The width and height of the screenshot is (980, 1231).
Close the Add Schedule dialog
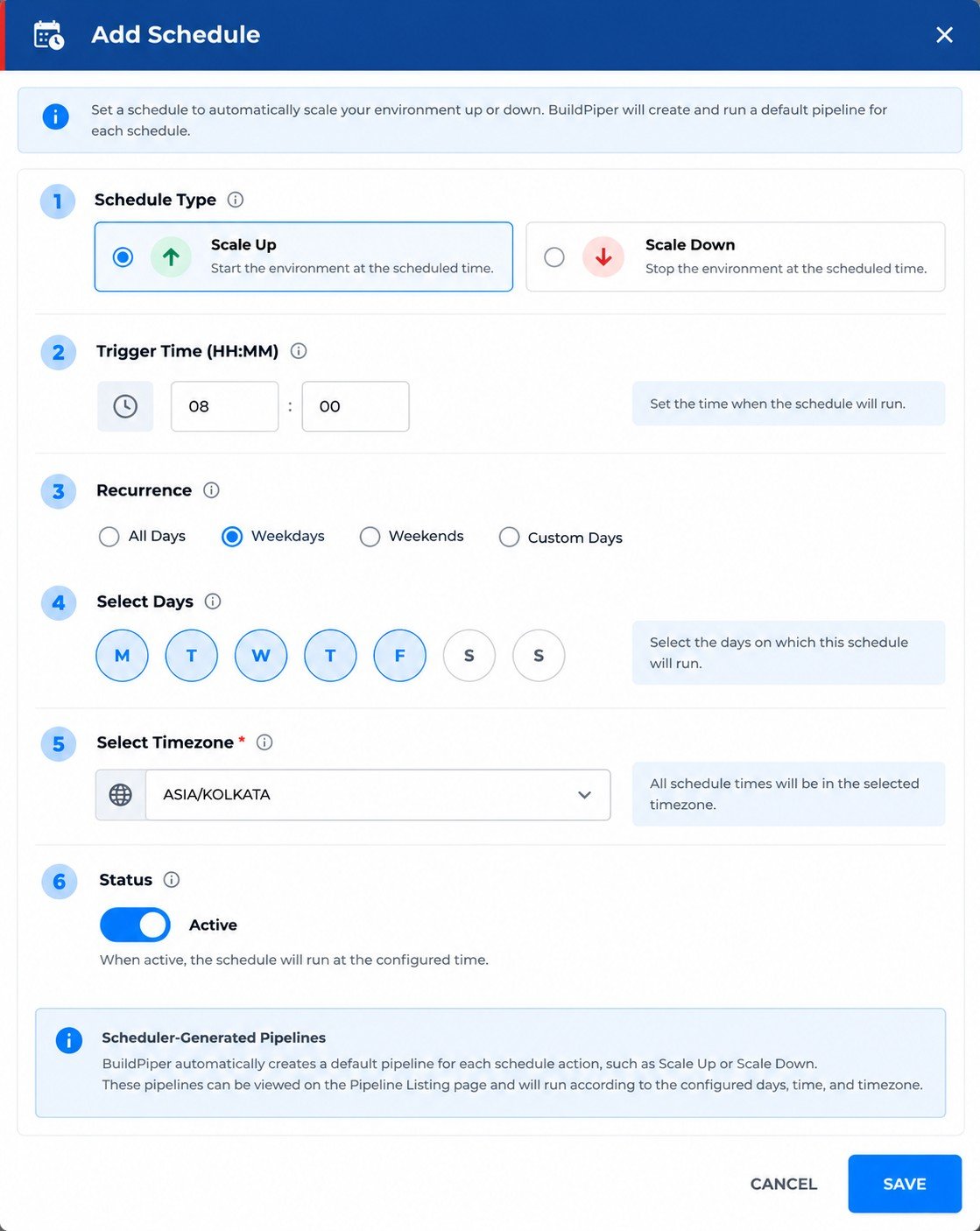coord(944,35)
